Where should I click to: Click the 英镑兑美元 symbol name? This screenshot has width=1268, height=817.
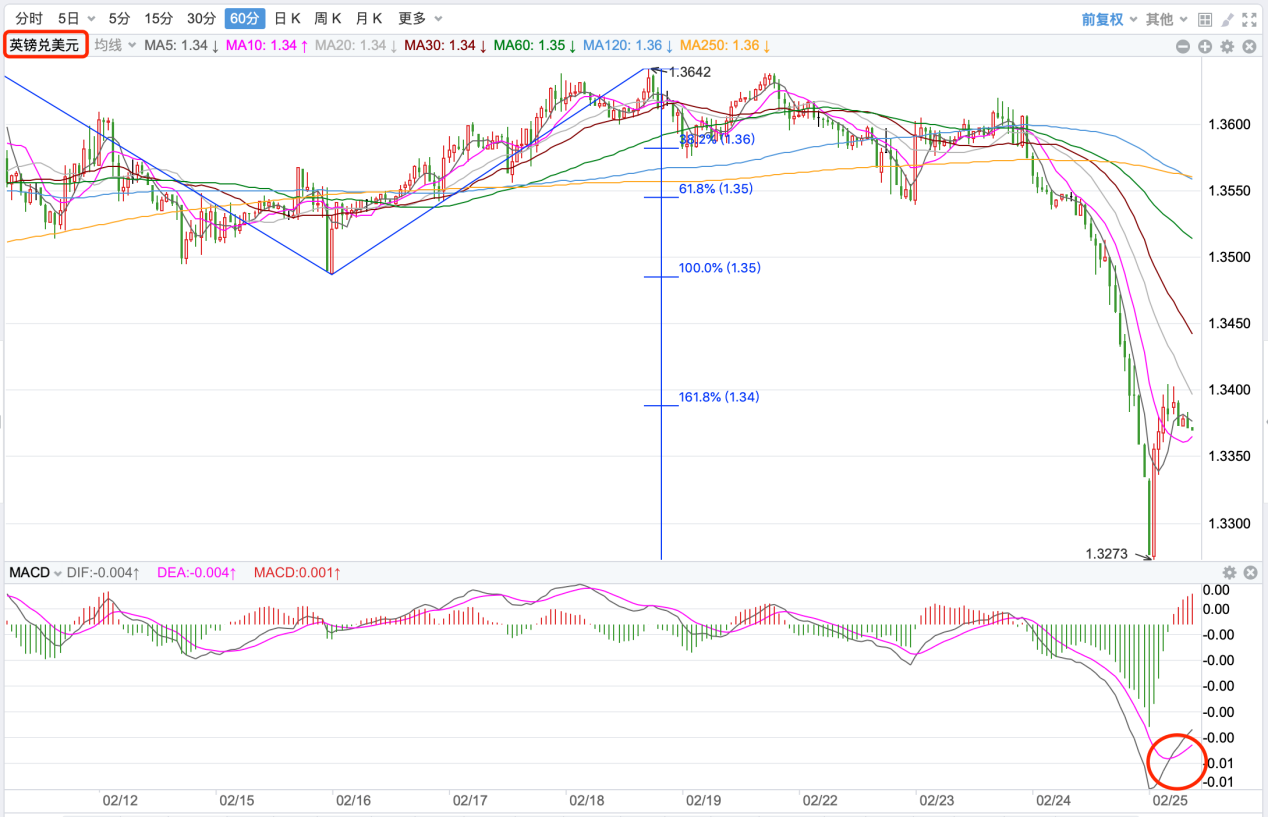tap(45, 45)
